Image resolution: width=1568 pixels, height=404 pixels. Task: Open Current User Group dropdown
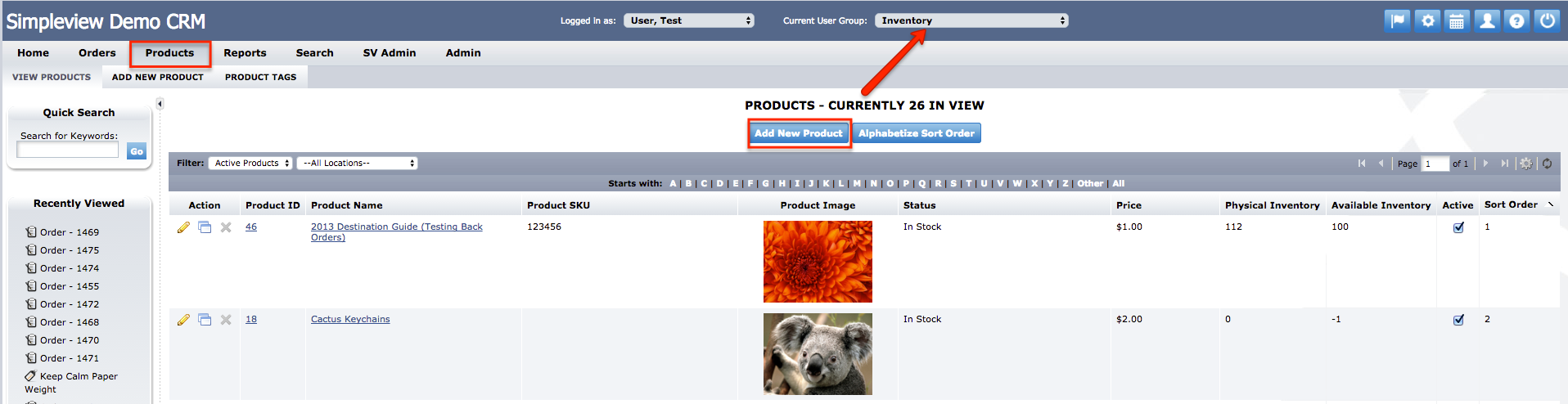(971, 20)
